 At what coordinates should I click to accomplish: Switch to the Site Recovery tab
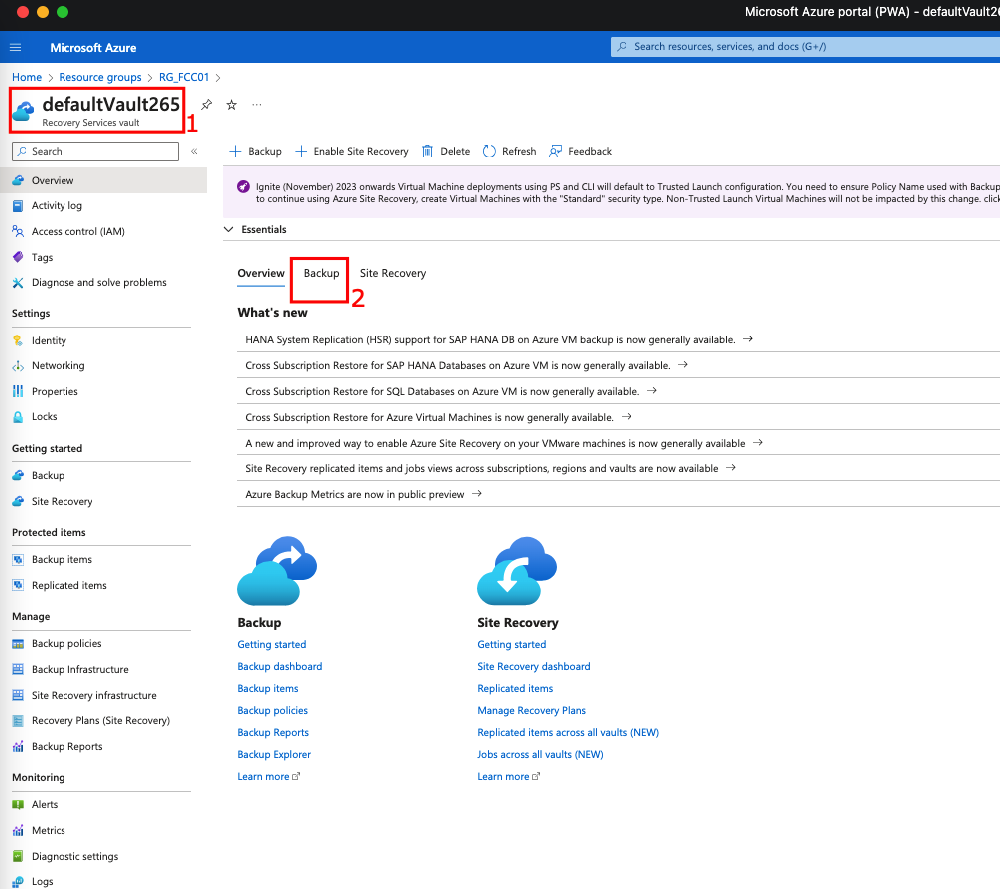pyautogui.click(x=393, y=274)
